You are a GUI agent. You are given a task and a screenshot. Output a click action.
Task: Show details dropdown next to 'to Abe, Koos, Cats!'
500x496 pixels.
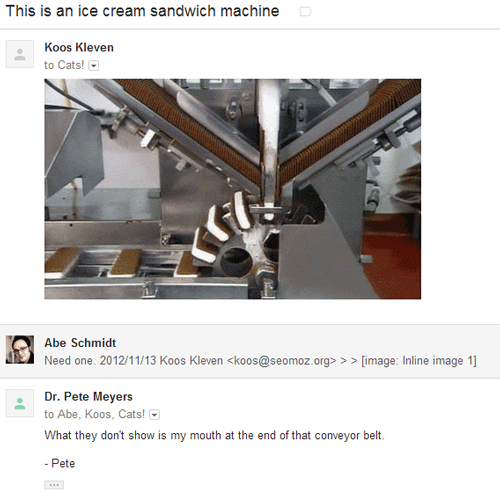coord(154,415)
